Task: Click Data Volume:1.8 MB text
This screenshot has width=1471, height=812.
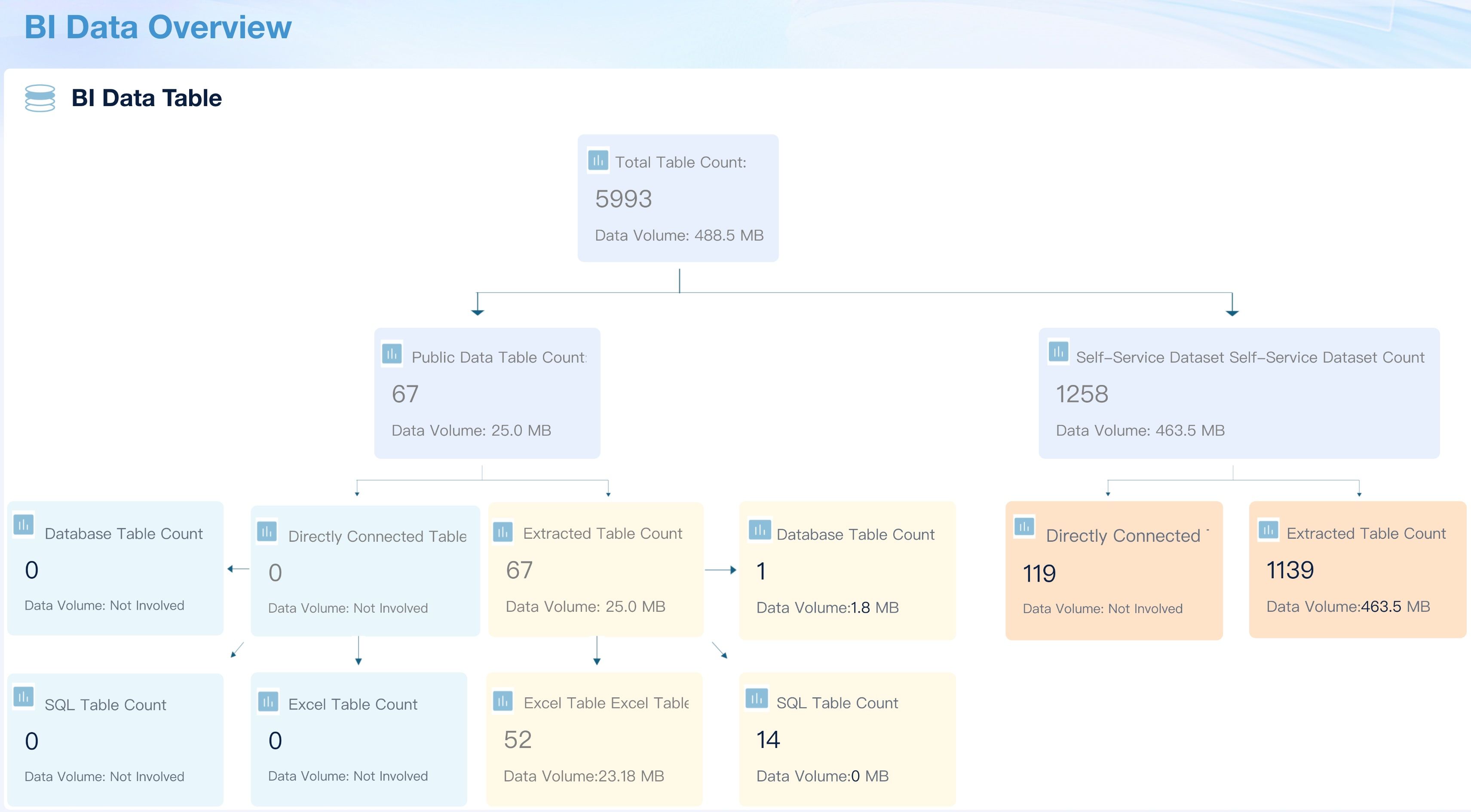Action: point(827,607)
